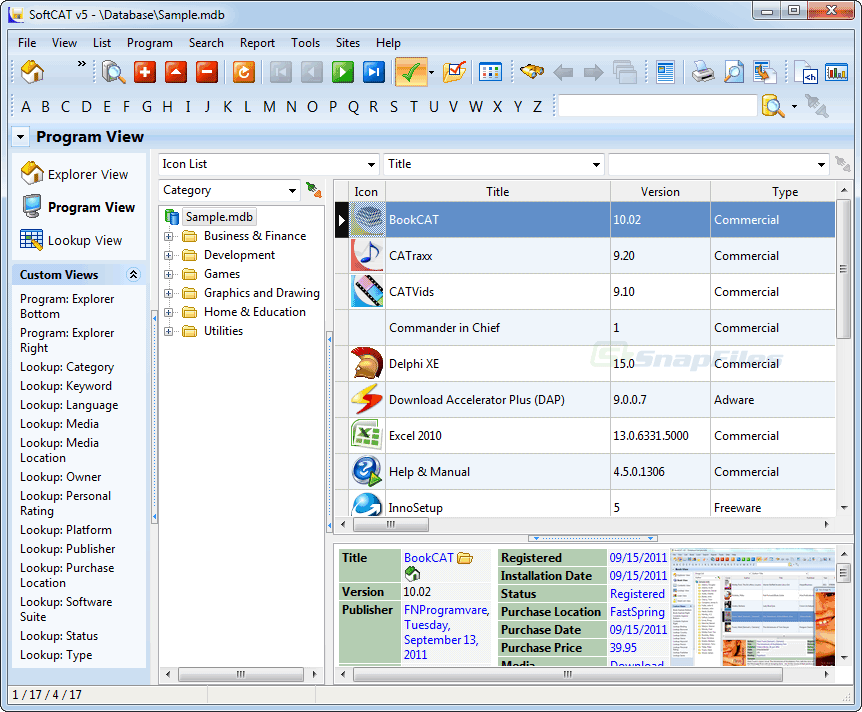
Task: Open the Report menu
Action: click(257, 43)
